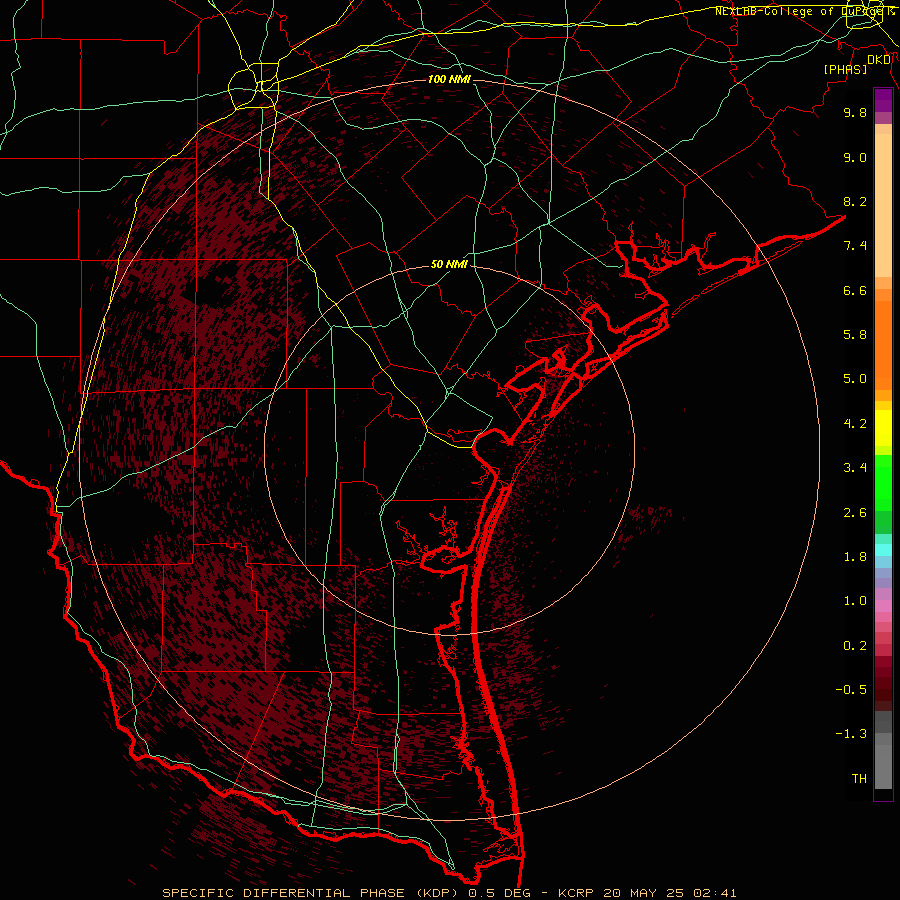The width and height of the screenshot is (900, 900).
Task: Click the 0.2 scale label
Action: point(855,646)
